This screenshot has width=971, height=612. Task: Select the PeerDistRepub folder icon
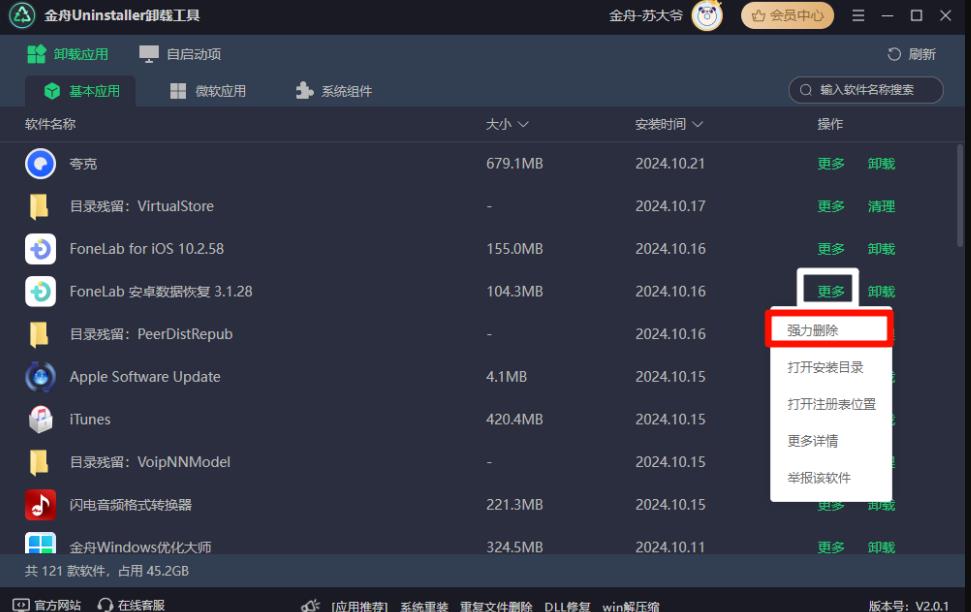[x=39, y=334]
